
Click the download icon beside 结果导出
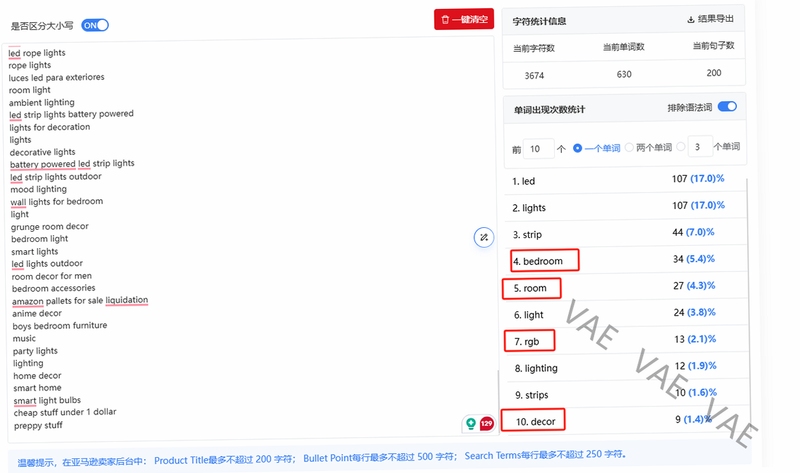pos(691,19)
